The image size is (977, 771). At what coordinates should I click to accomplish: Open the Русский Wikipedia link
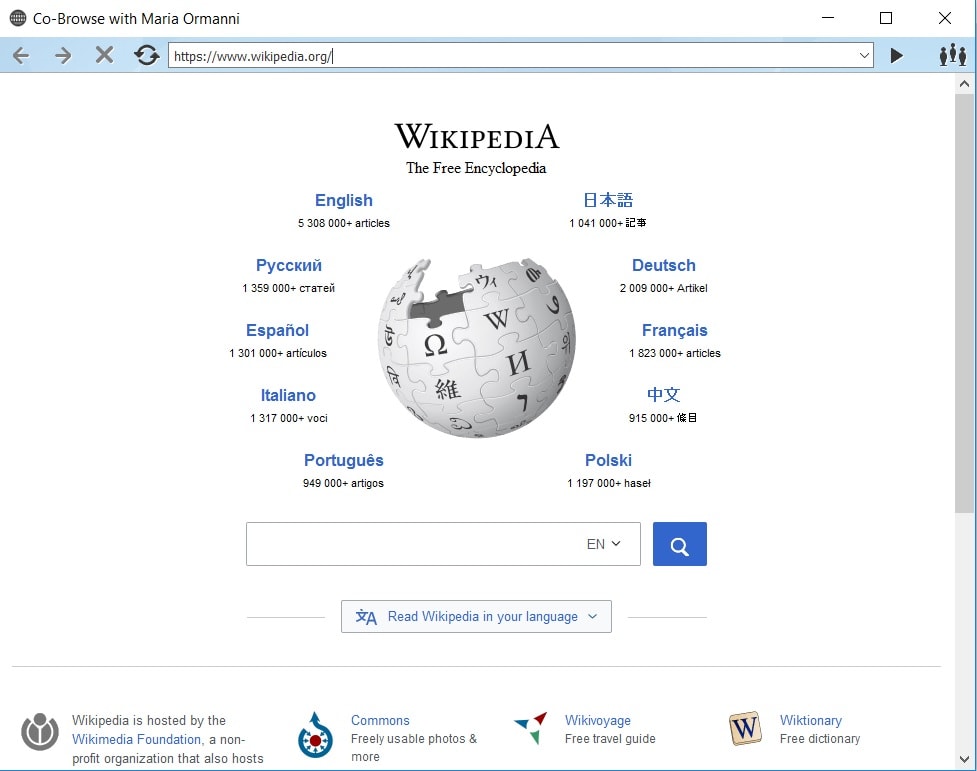point(288,266)
